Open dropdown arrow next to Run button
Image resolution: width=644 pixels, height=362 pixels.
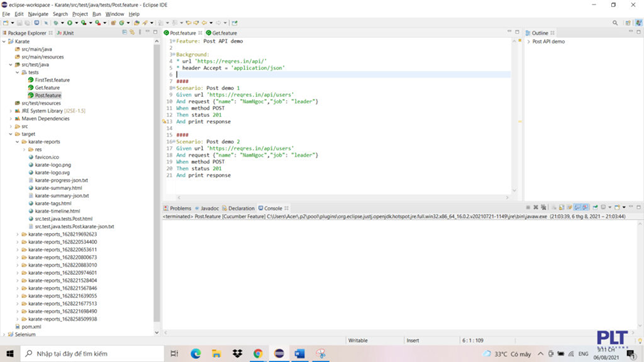[76, 23]
